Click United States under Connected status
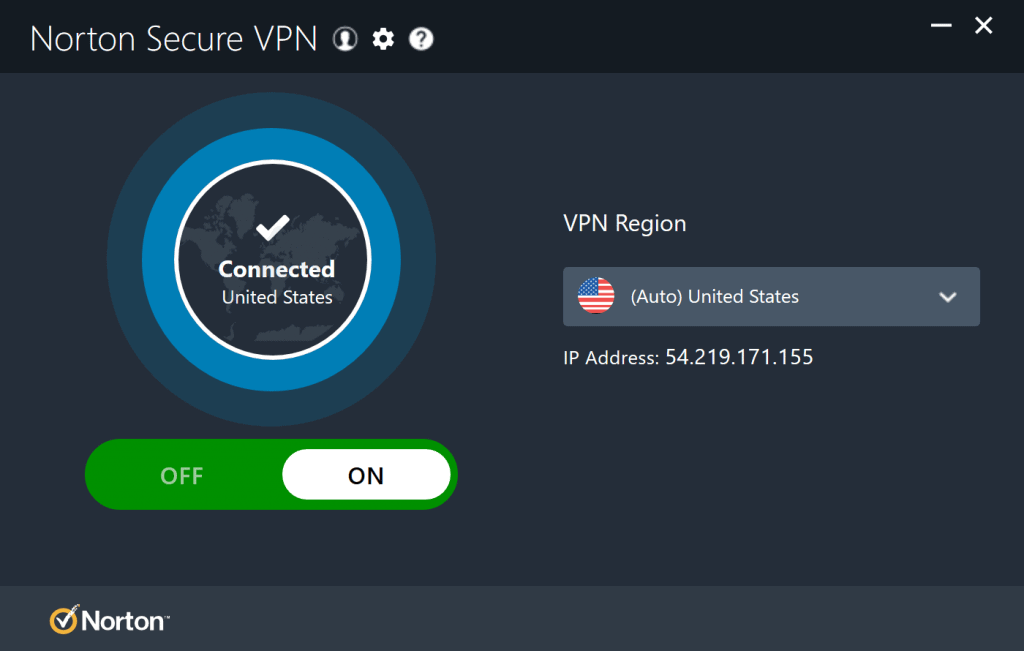Viewport: 1024px width, 651px height. tap(277, 297)
